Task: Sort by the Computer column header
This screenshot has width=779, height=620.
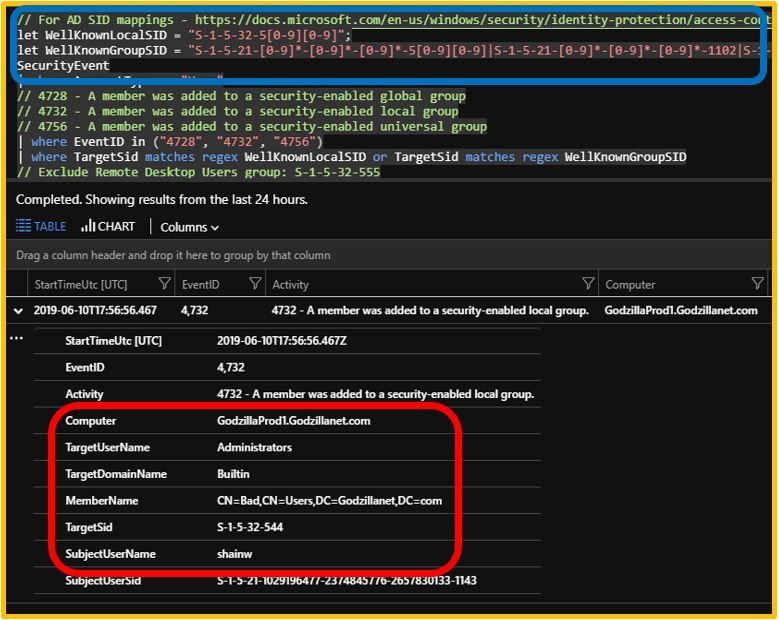Action: 630,285
